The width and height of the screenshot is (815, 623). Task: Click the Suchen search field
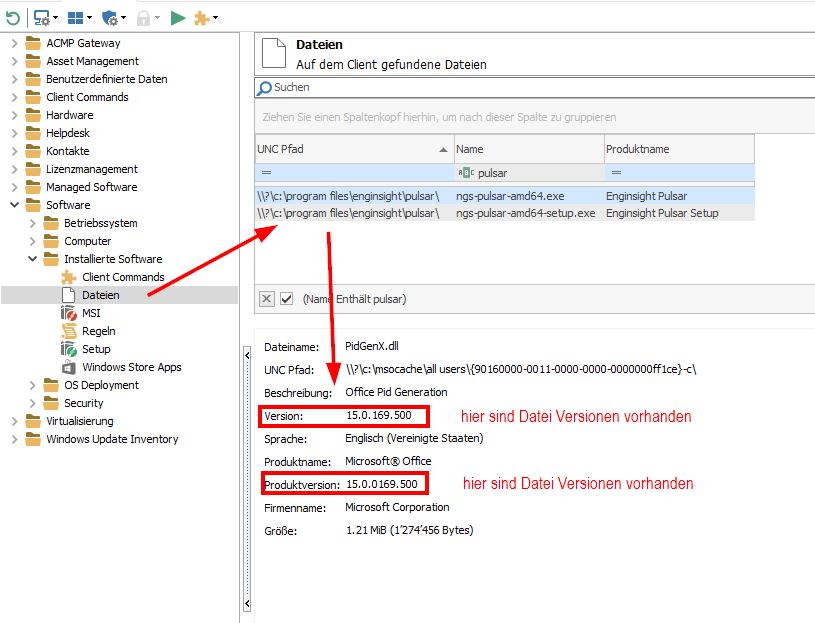click(x=535, y=88)
